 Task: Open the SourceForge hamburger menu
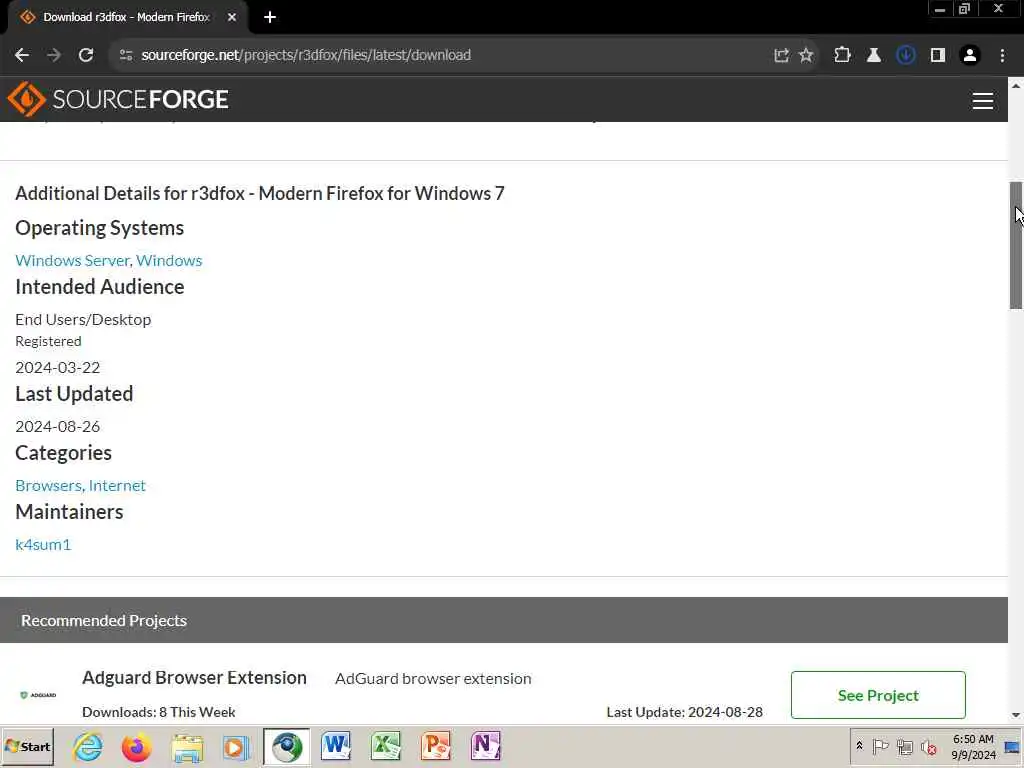point(983,101)
